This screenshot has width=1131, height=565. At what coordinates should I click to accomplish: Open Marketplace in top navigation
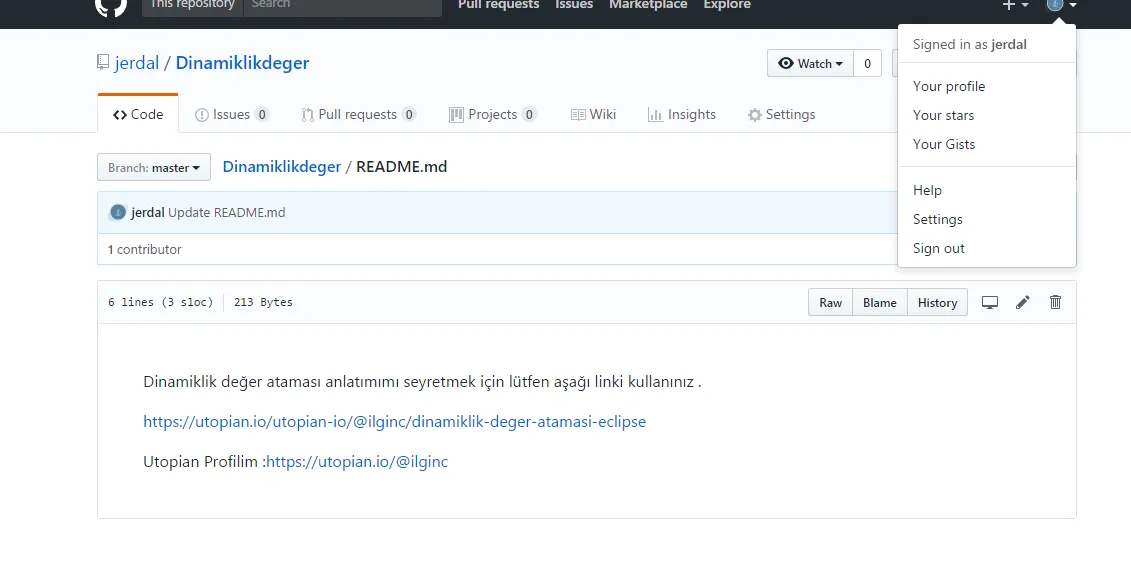(648, 4)
